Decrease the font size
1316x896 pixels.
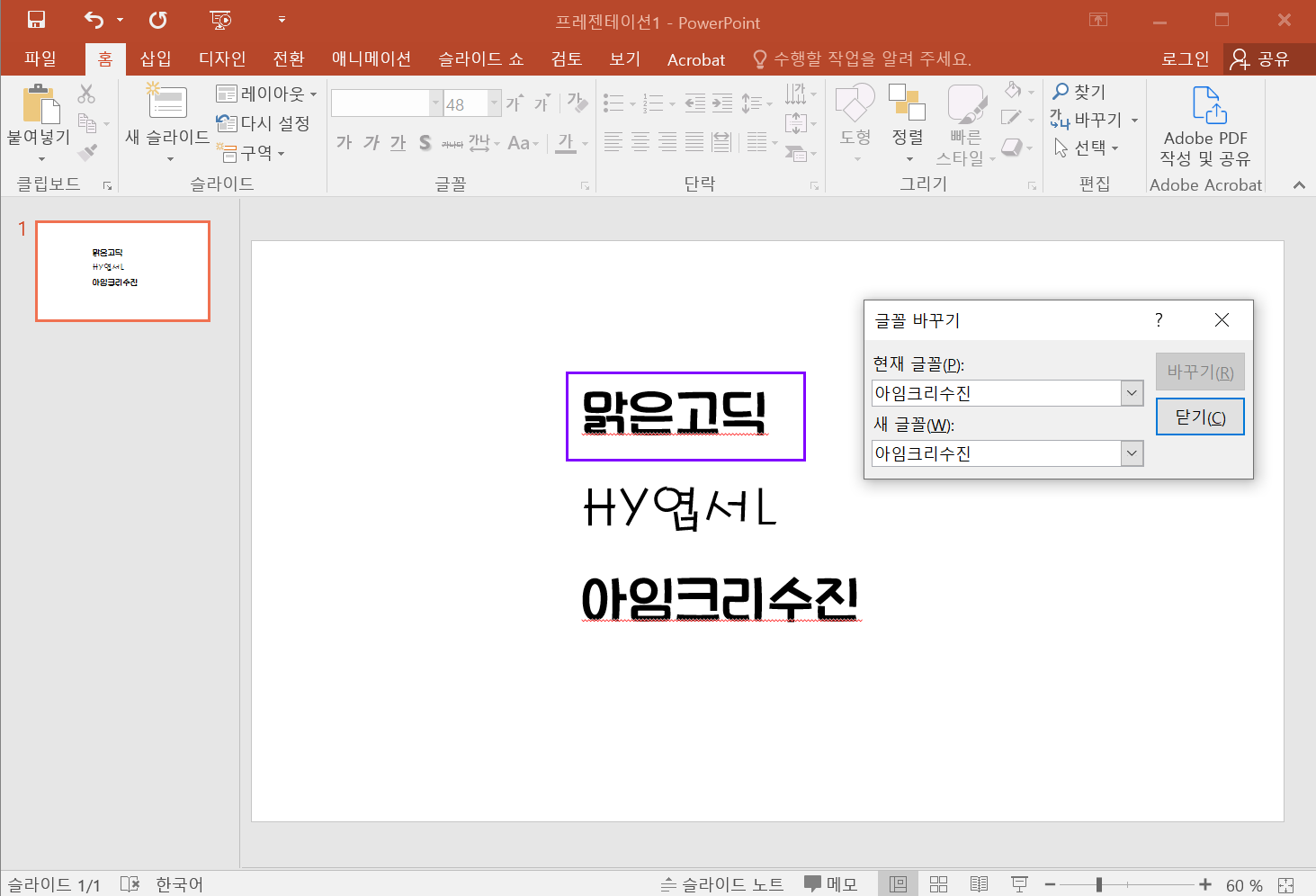[x=541, y=103]
